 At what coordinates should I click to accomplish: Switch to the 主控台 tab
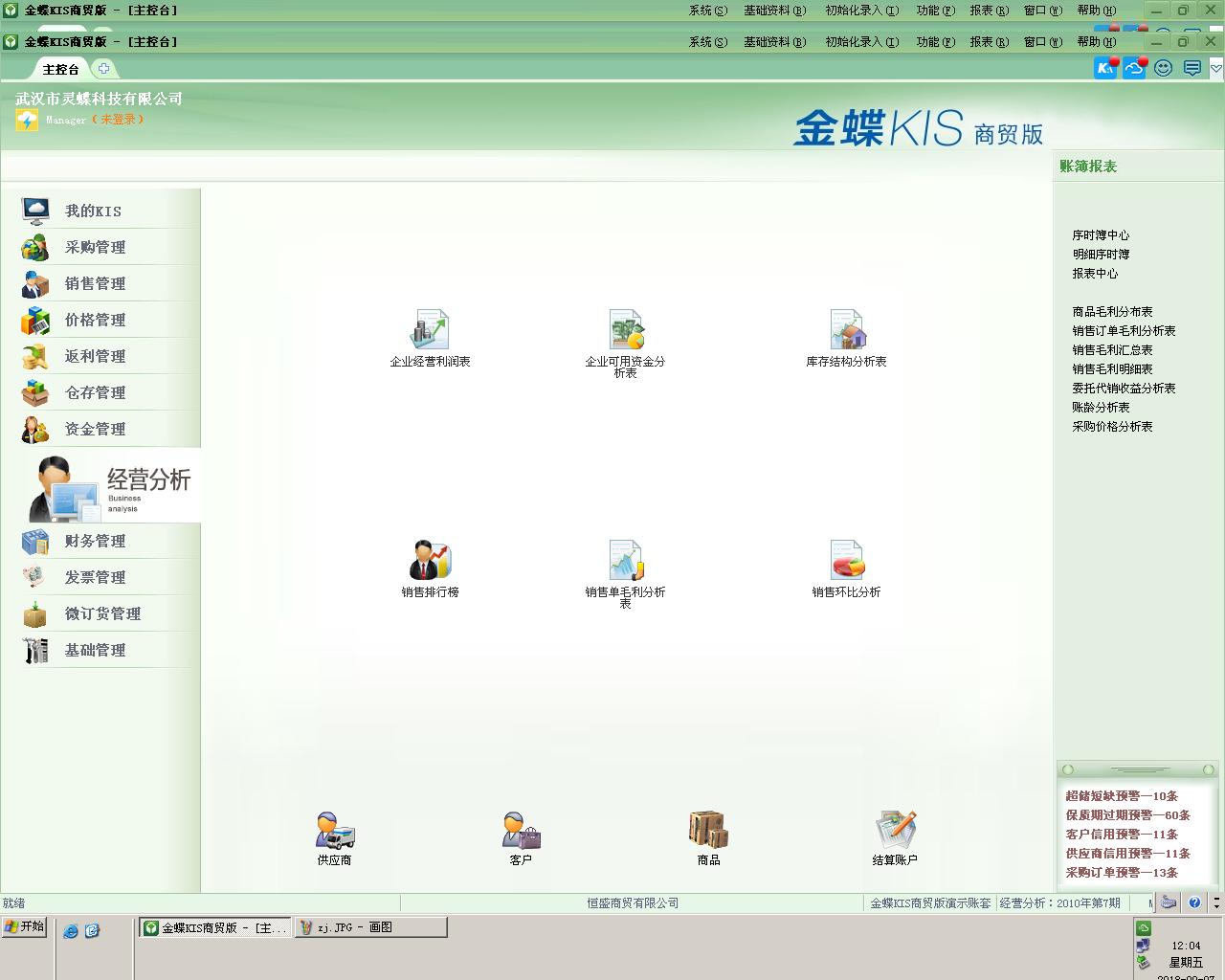click(61, 69)
